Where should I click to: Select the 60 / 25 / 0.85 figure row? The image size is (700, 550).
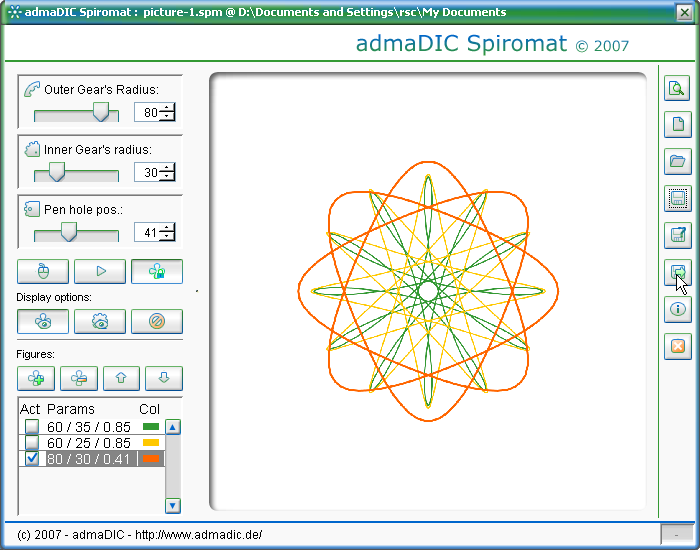pos(92,442)
